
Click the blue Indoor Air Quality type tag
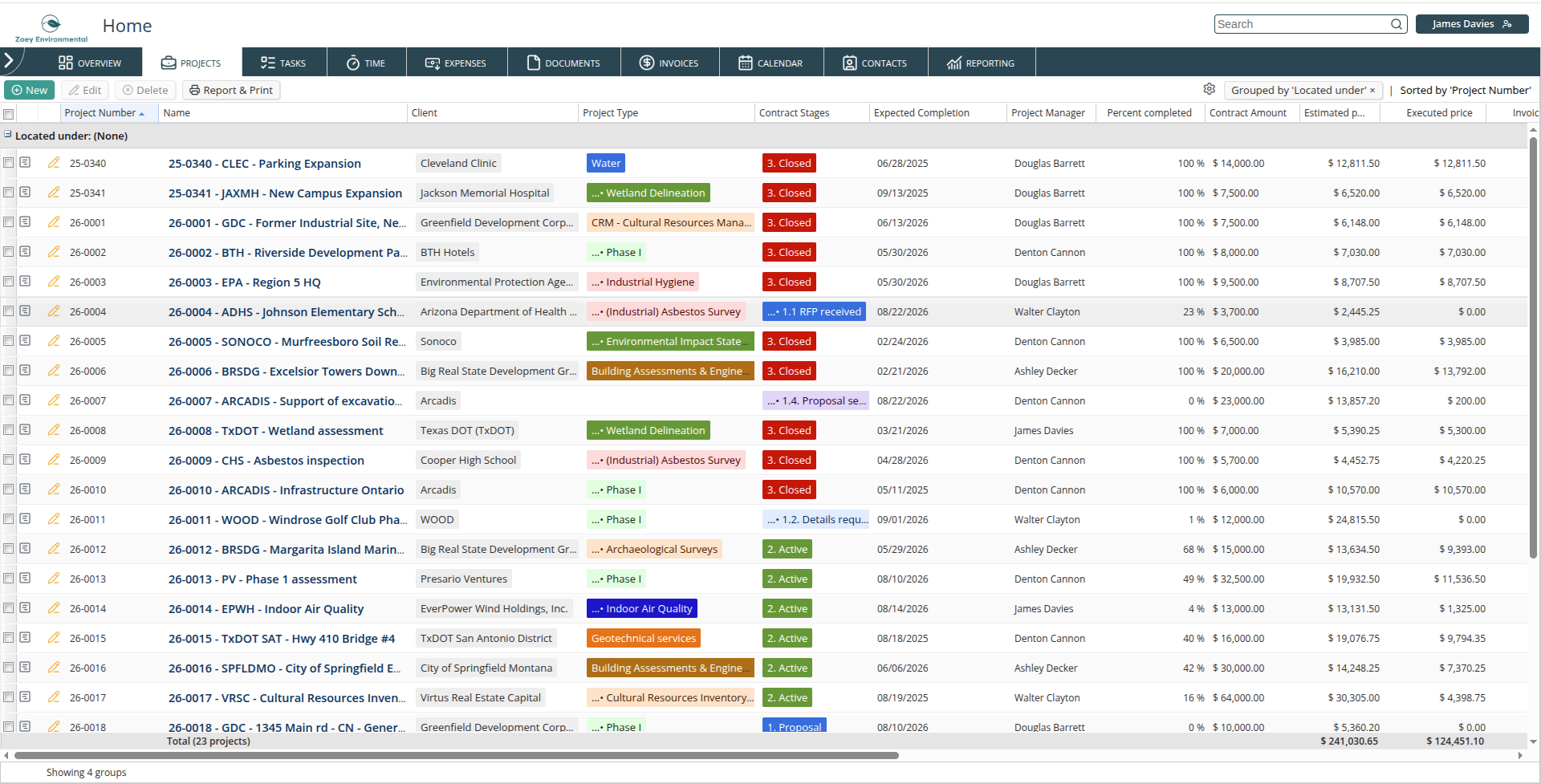click(x=642, y=608)
